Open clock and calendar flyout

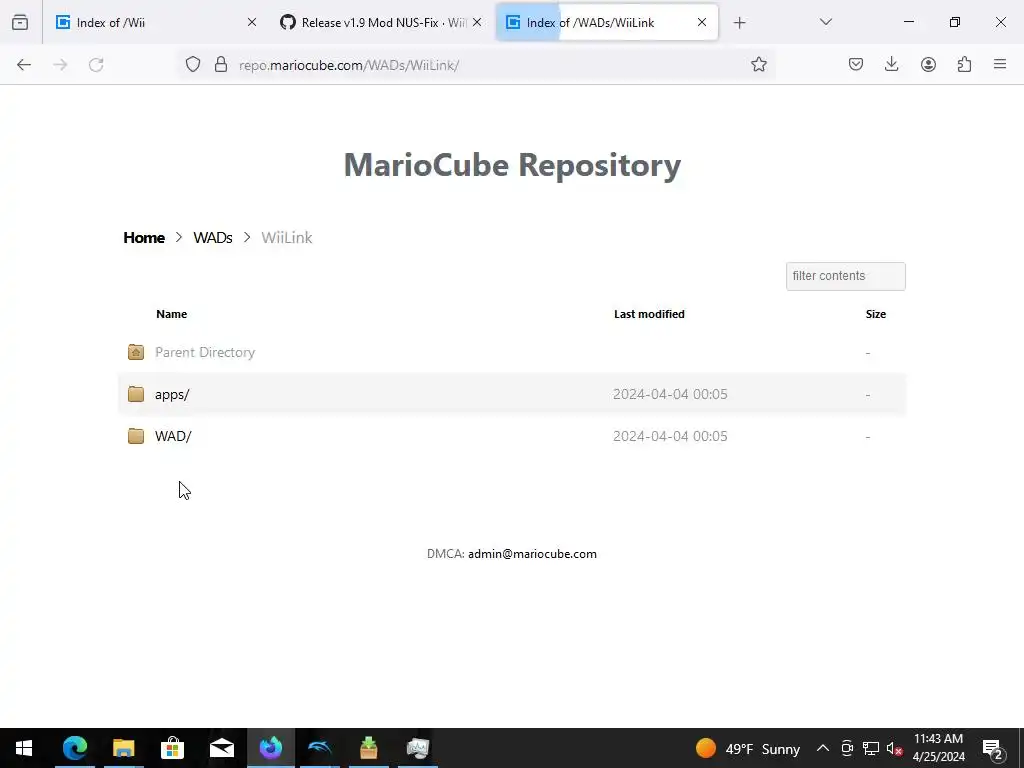(938, 748)
